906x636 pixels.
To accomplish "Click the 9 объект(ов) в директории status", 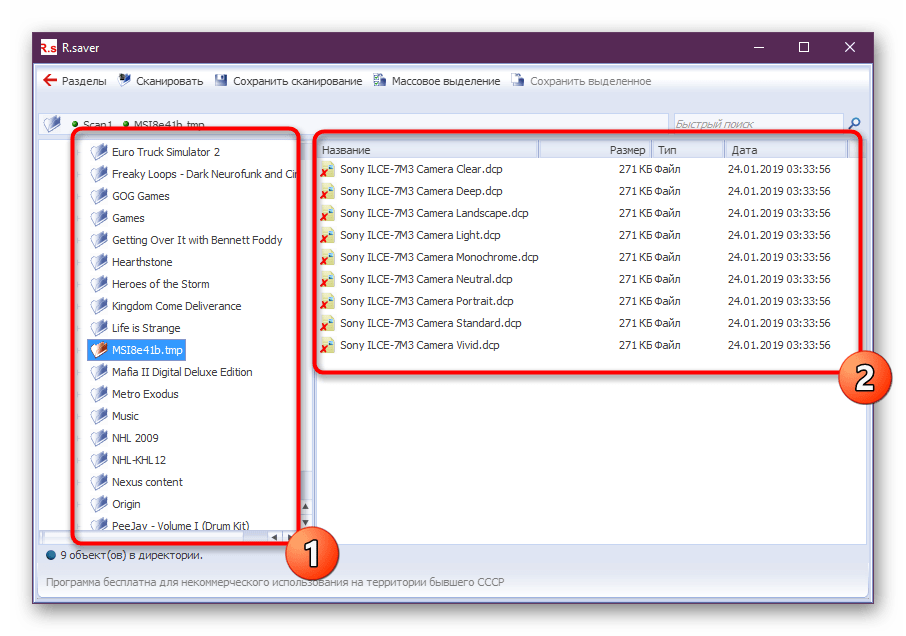I will pos(131,555).
